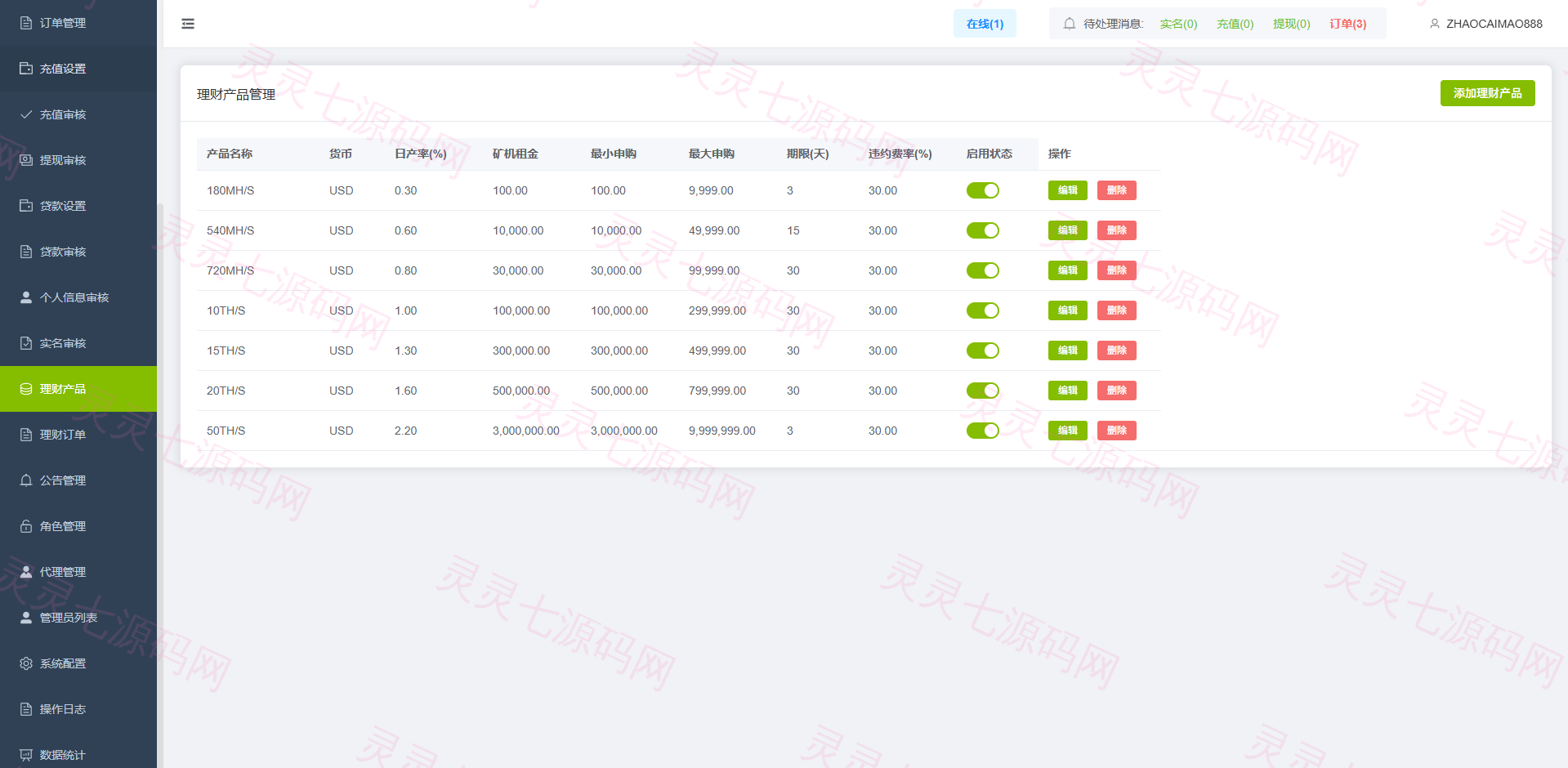The width and height of the screenshot is (1568, 768).
Task: Open the 理财订单 menu item
Action: pos(78,435)
